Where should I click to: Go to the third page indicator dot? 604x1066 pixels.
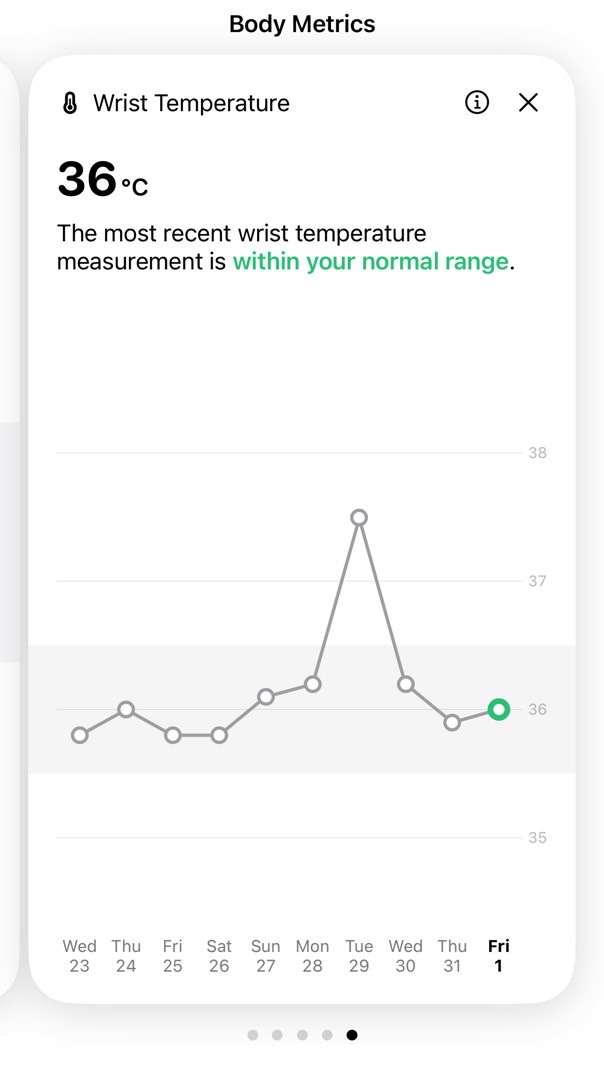coord(302,1035)
